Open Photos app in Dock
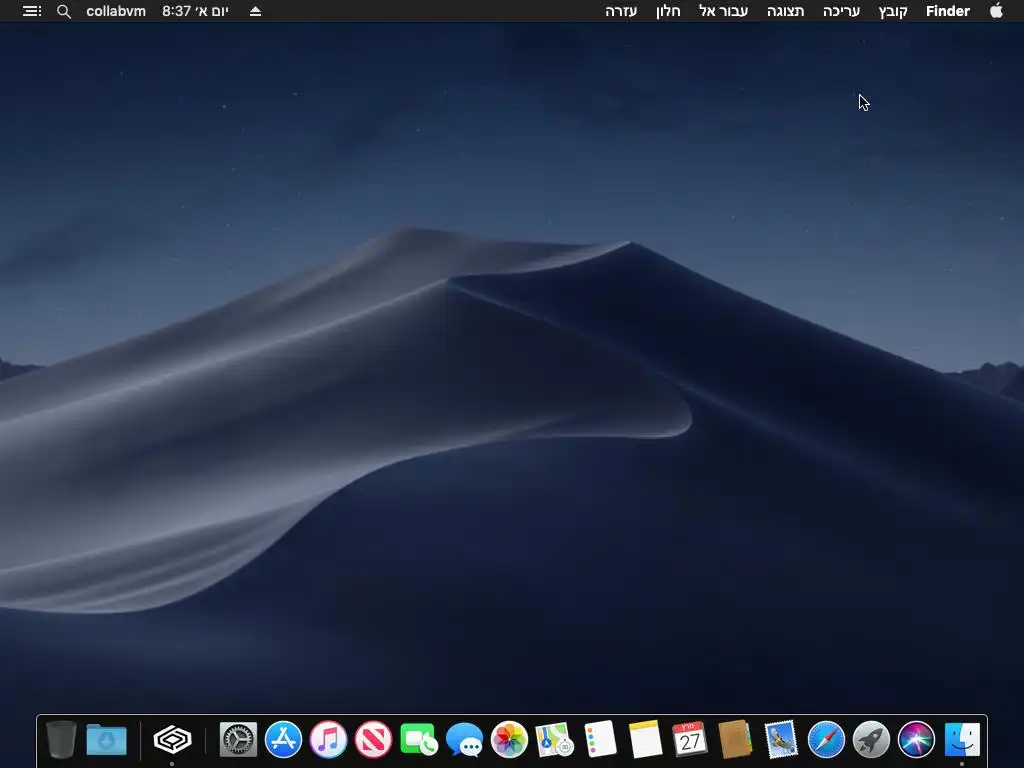Image resolution: width=1024 pixels, height=768 pixels. 509,739
